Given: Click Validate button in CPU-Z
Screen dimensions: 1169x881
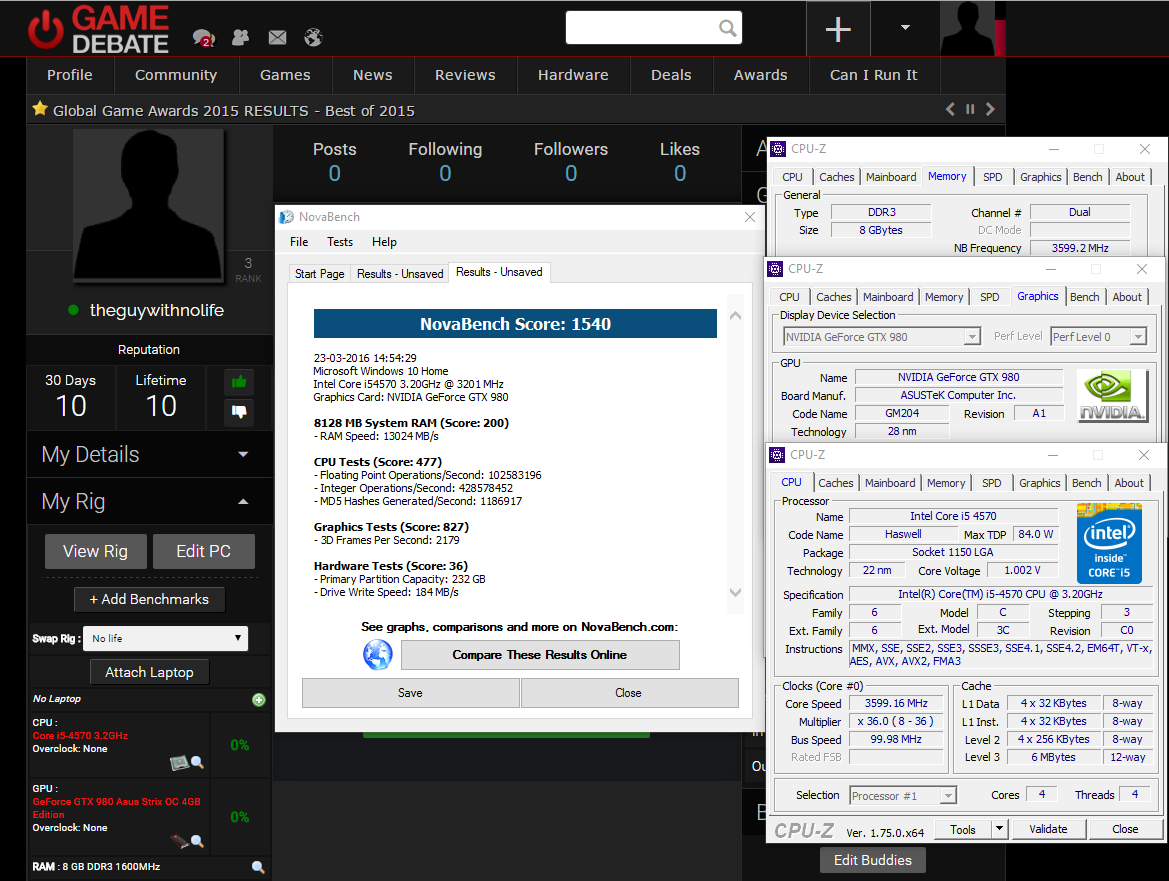Looking at the screenshot, I should pos(1047,829).
